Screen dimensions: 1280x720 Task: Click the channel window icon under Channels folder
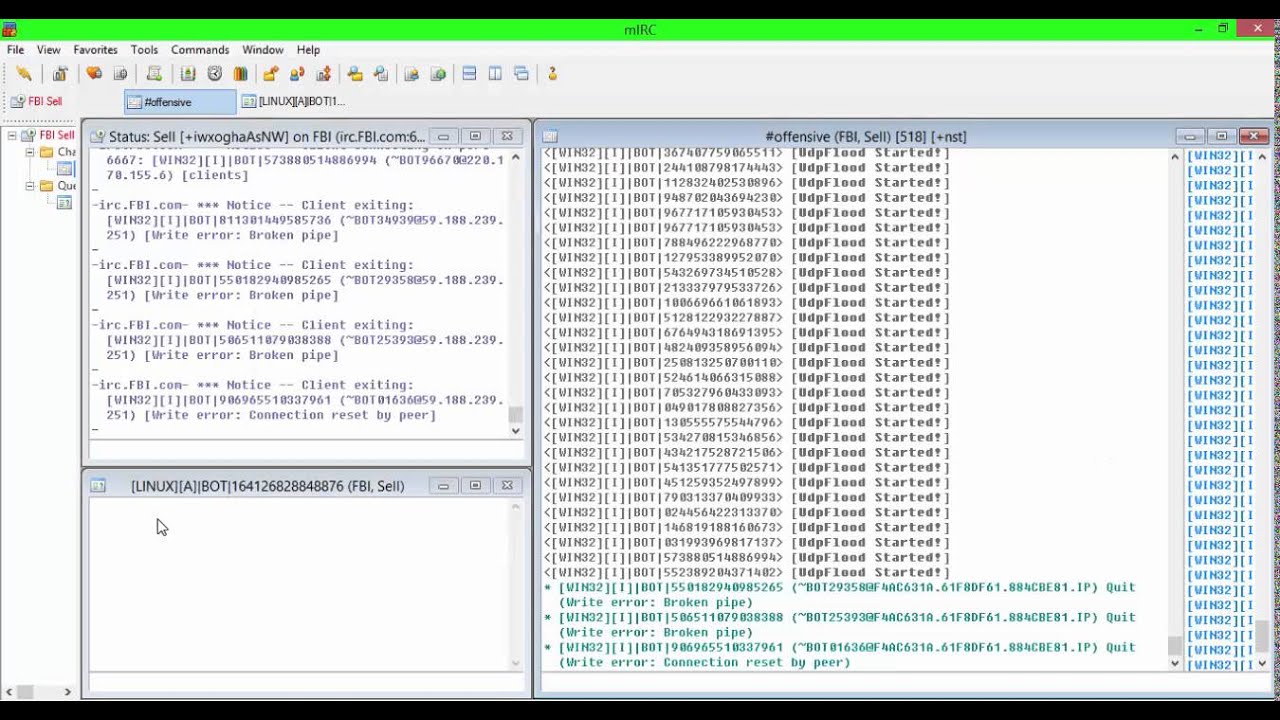pos(65,169)
